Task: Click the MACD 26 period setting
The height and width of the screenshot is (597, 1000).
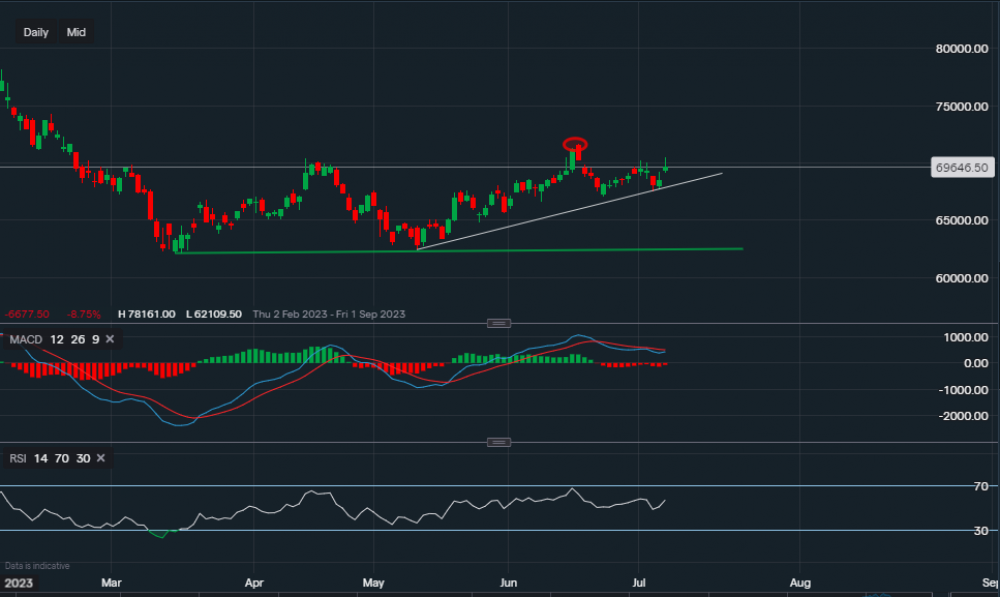Action: [x=74, y=340]
